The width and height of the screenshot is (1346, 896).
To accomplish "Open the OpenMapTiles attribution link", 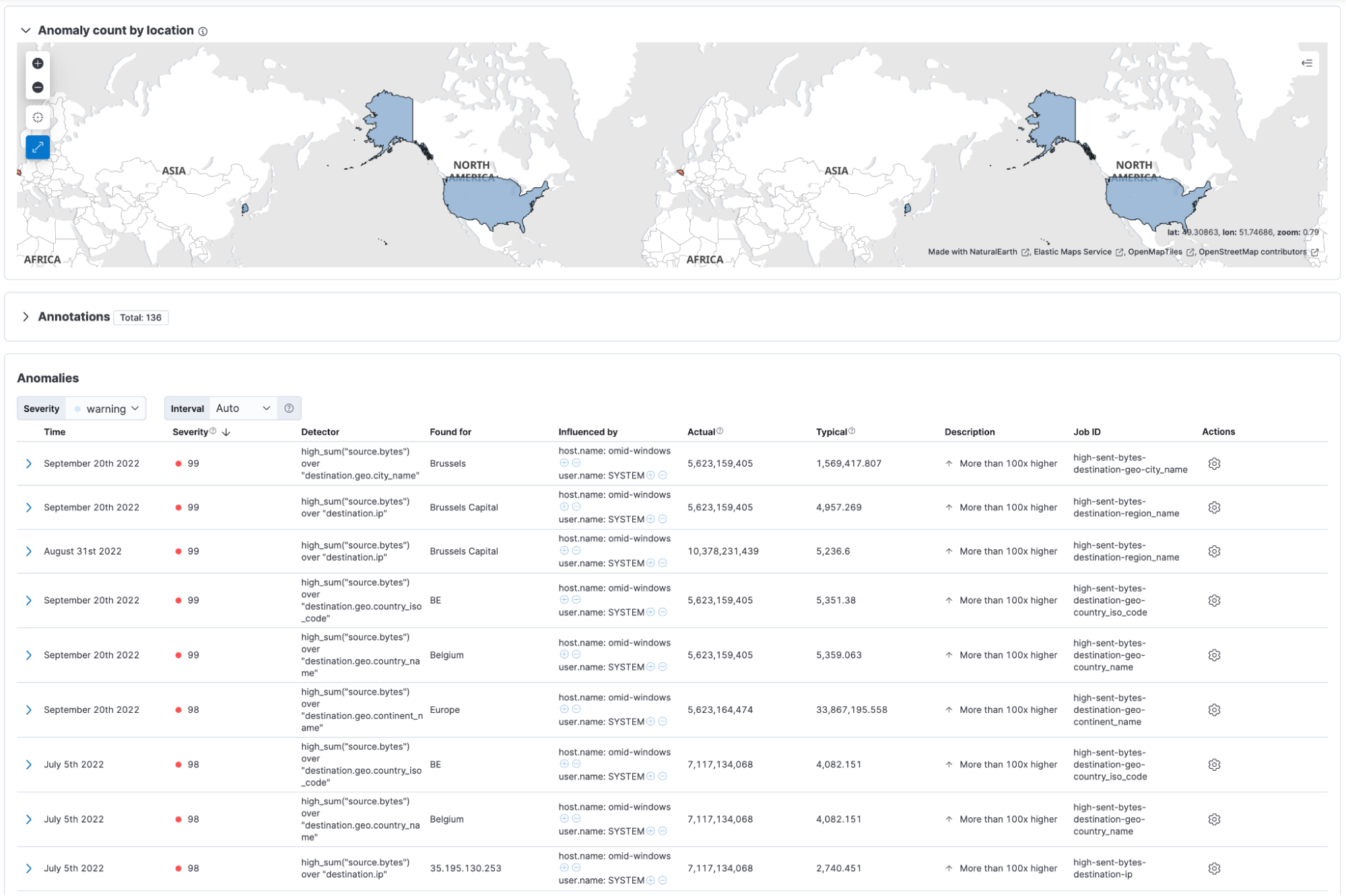I will pyautogui.click(x=1161, y=252).
